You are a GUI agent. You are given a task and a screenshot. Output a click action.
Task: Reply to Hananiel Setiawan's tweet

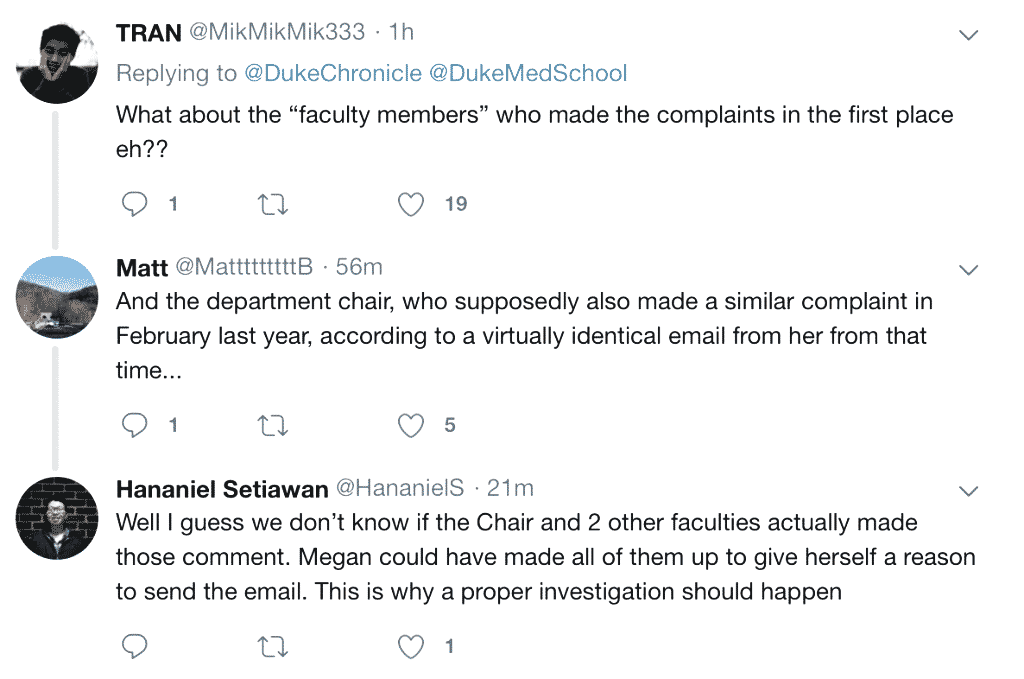[135, 647]
